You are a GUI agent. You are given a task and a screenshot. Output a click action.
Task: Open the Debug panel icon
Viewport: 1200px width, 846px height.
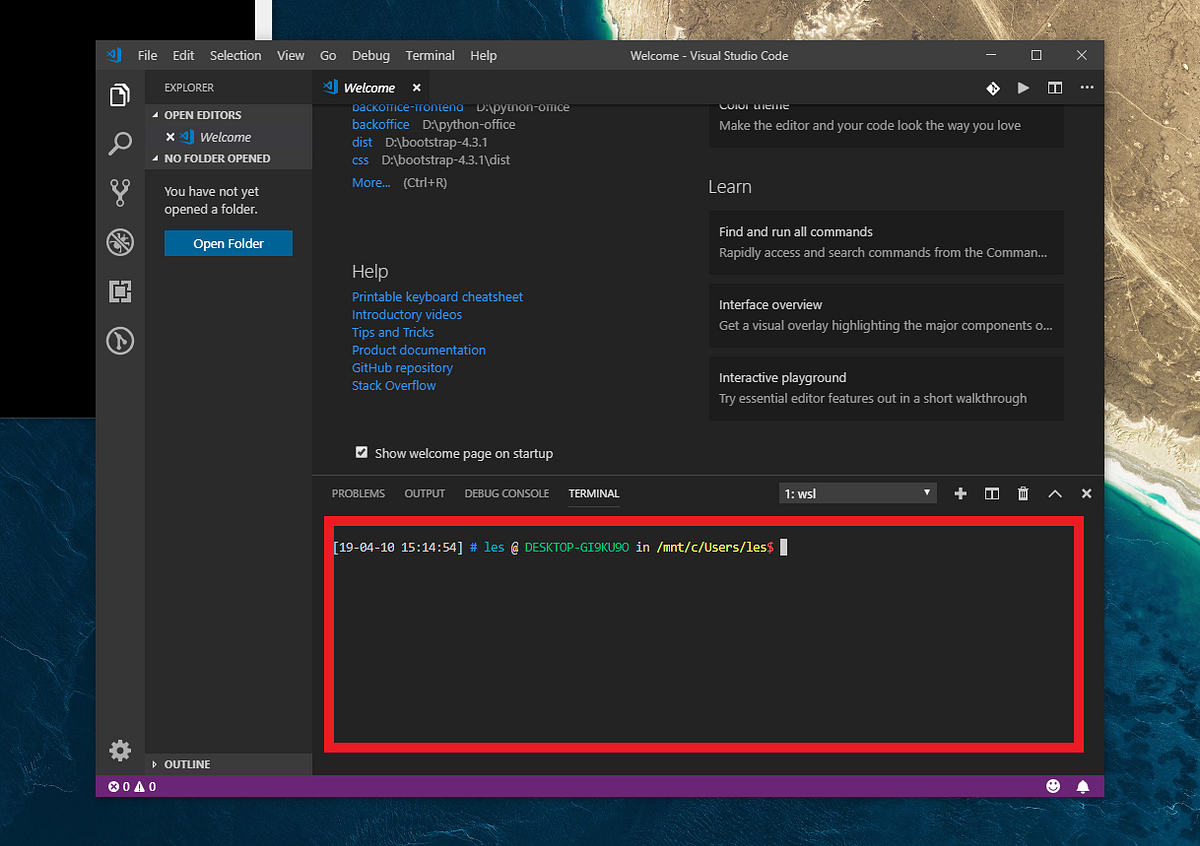point(120,242)
